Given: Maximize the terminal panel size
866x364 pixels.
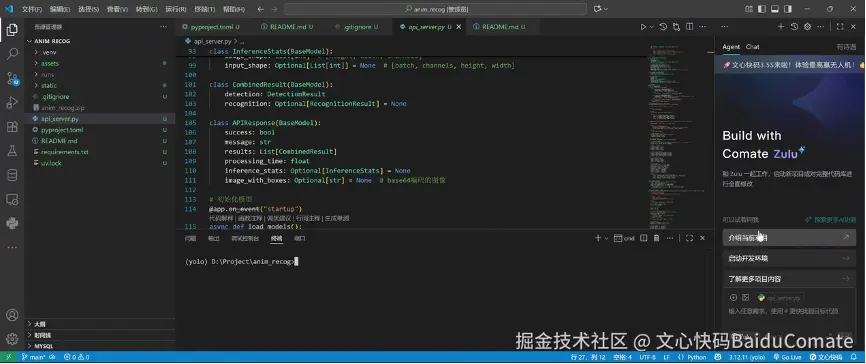Looking at the screenshot, I should click(x=689, y=238).
